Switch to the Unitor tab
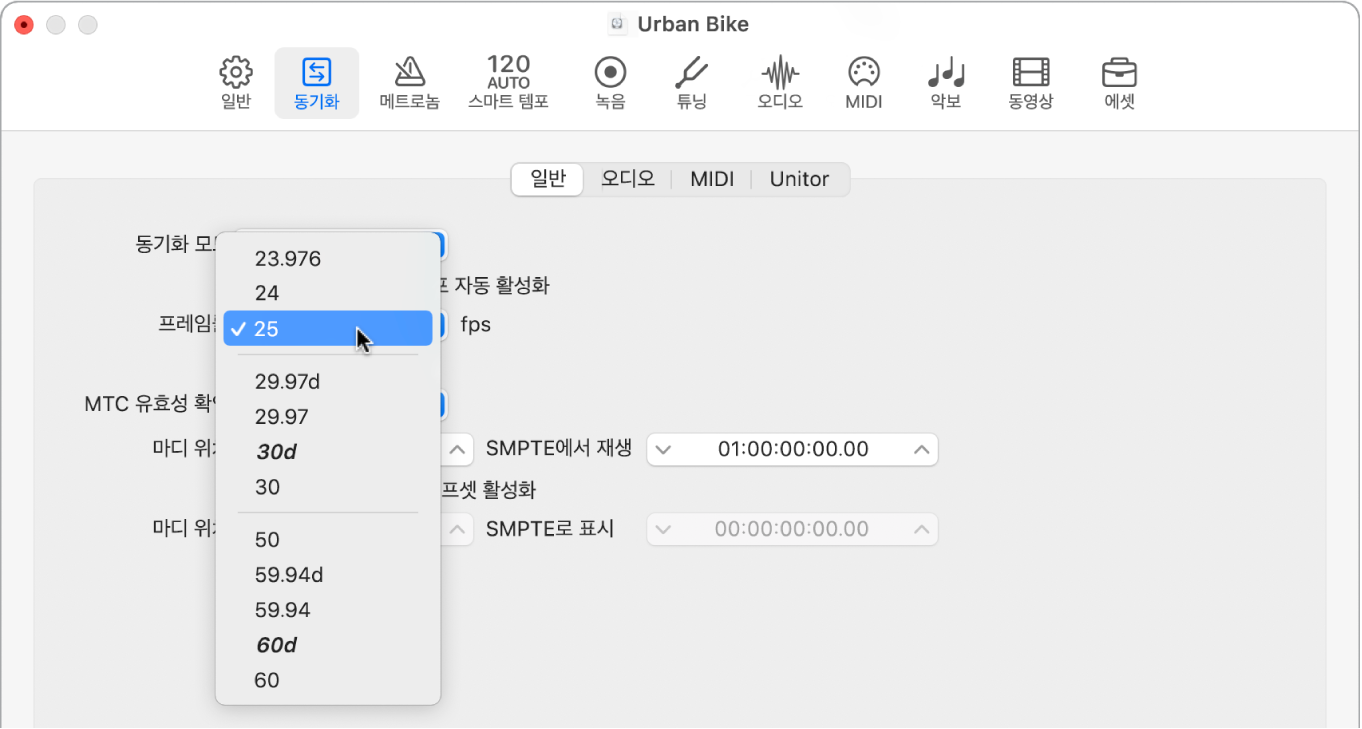Image resolution: width=1362 pixels, height=729 pixels. click(798, 179)
